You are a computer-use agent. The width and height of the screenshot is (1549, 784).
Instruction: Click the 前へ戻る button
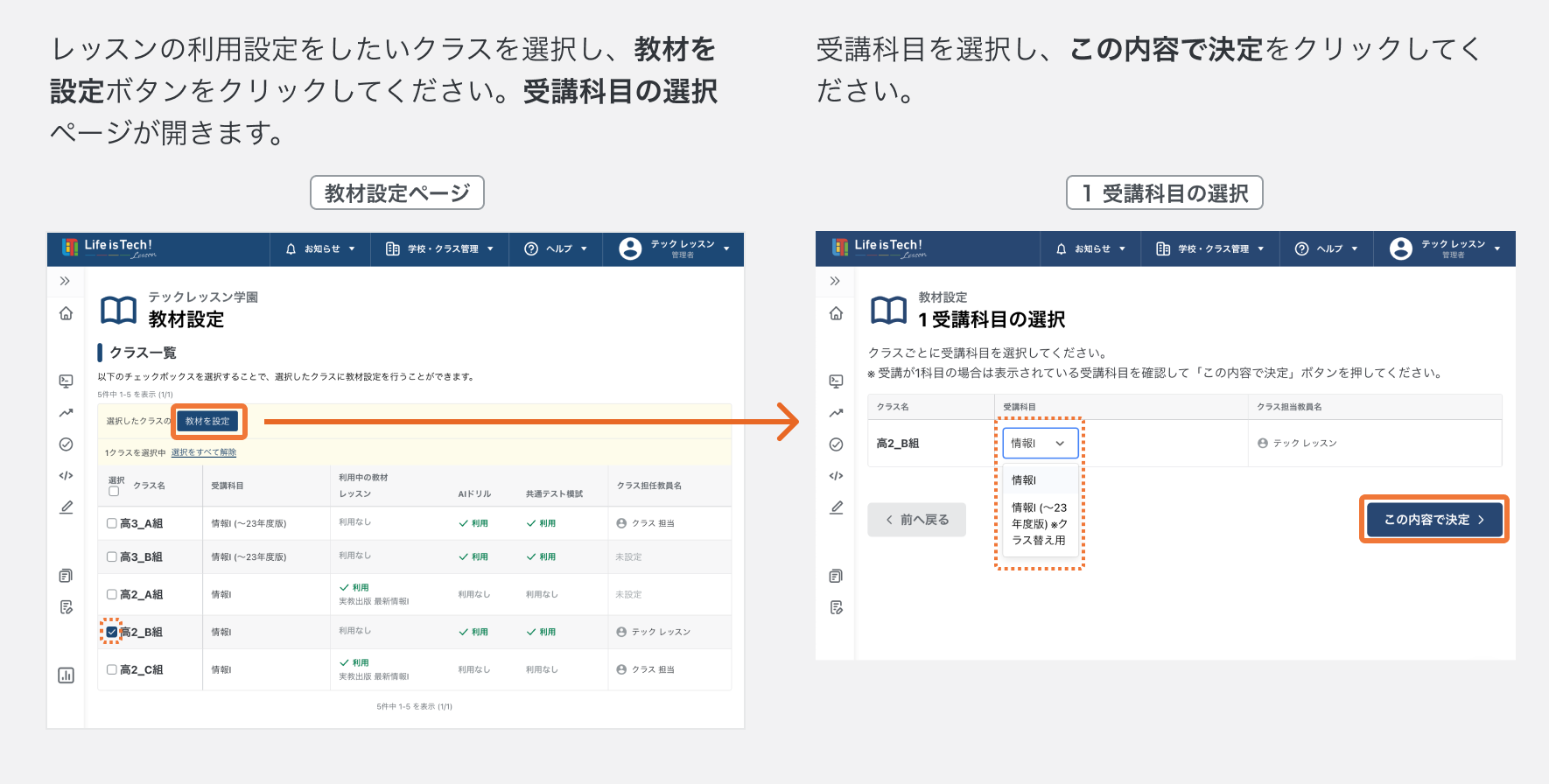(x=916, y=520)
